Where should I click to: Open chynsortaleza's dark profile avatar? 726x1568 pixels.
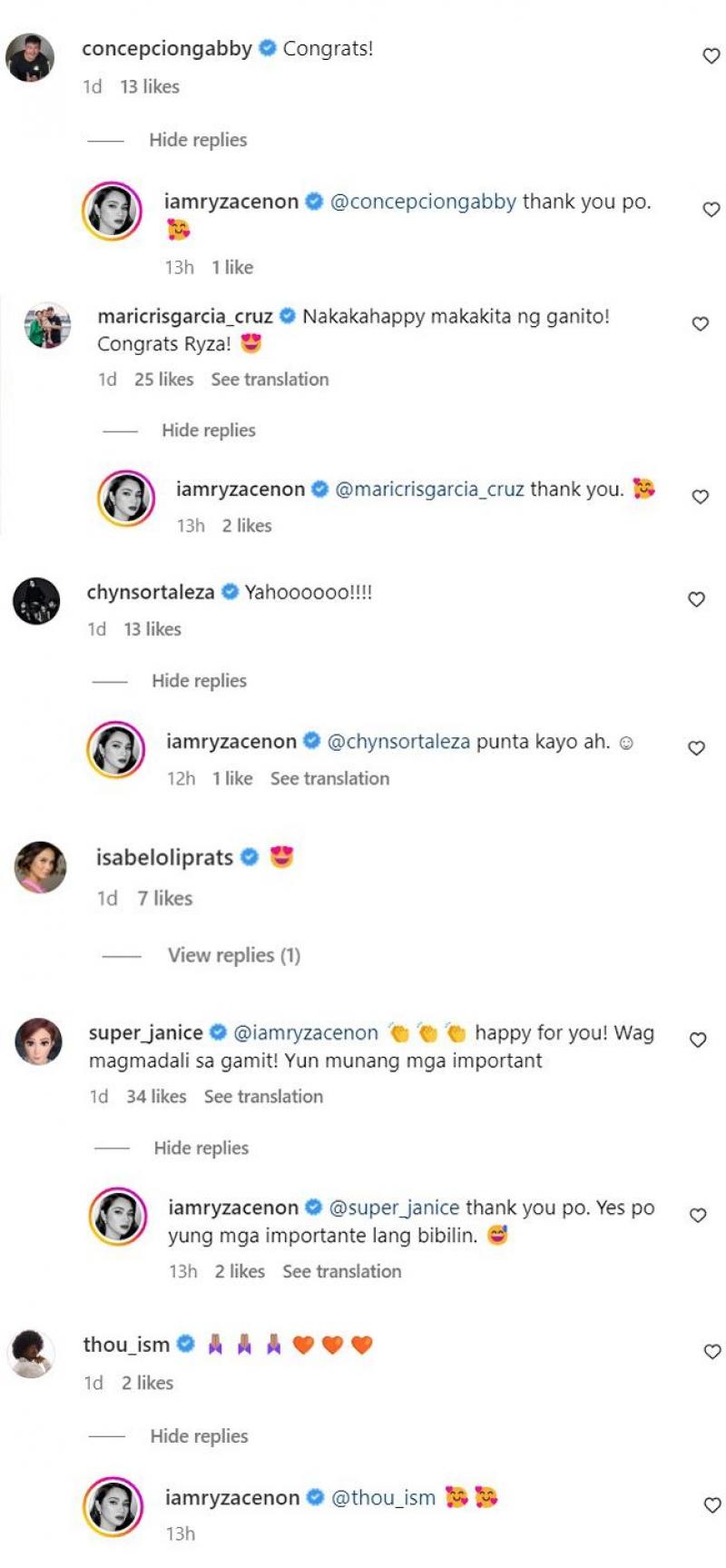click(x=36, y=601)
